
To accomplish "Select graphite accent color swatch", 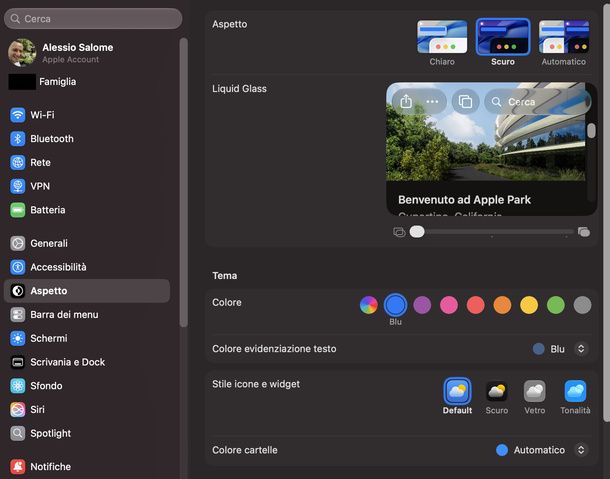I will pyautogui.click(x=582, y=305).
